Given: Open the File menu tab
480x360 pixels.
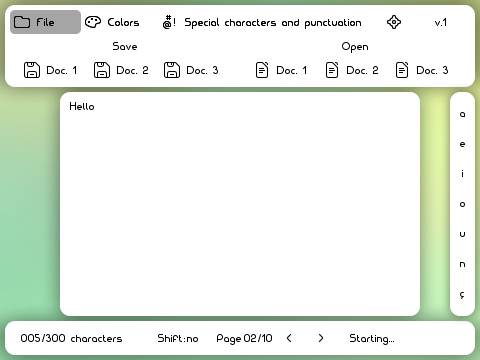Looking at the screenshot, I should click(45, 22).
